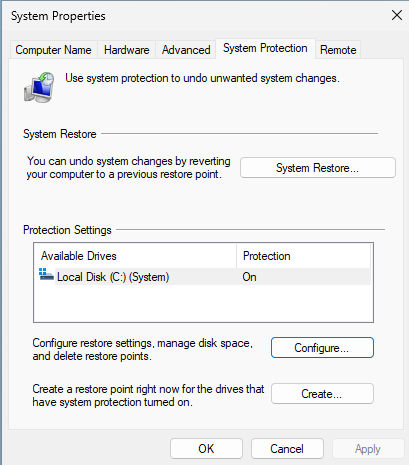Close the System Properties dialog with X

(x=396, y=15)
